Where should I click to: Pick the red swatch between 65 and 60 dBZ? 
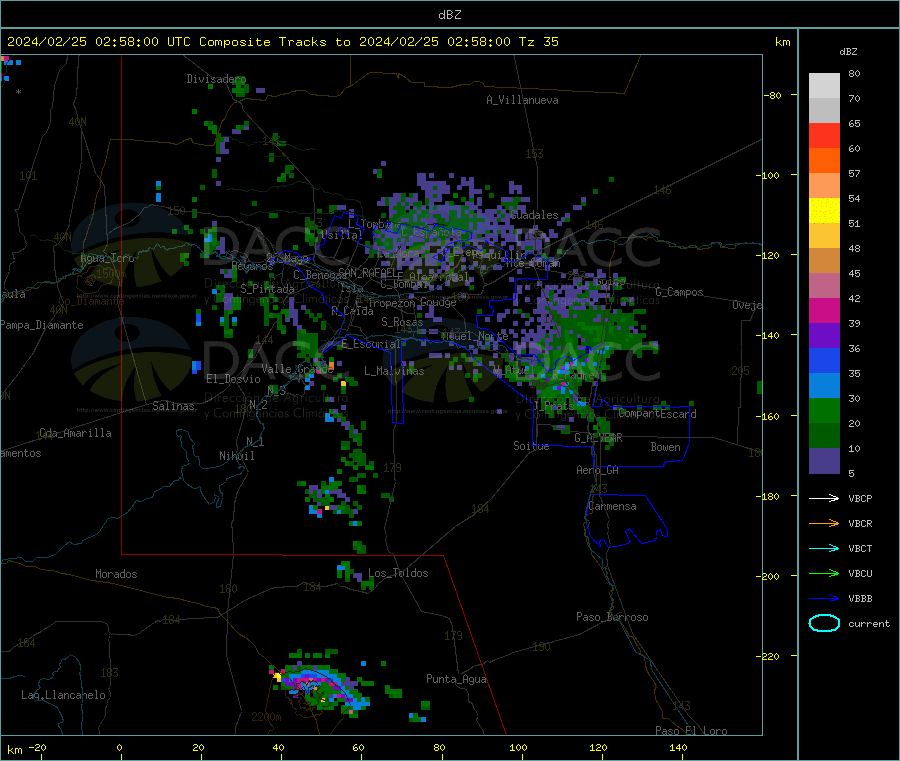pyautogui.click(x=824, y=135)
